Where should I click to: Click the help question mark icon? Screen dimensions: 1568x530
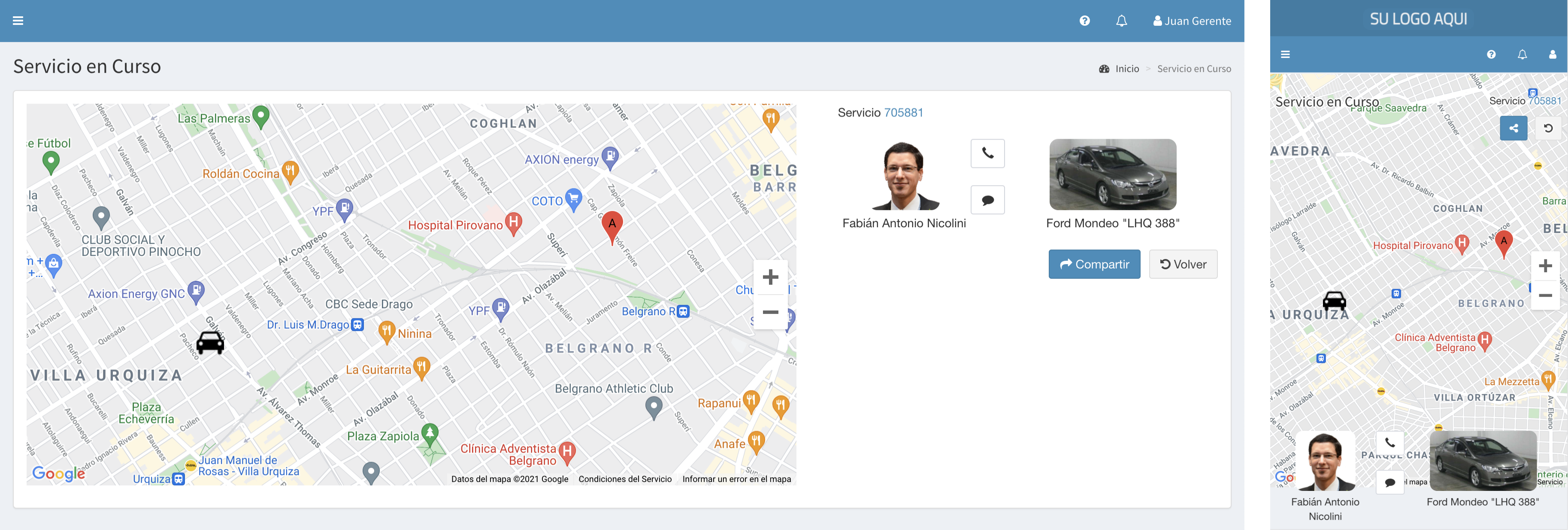1084,21
